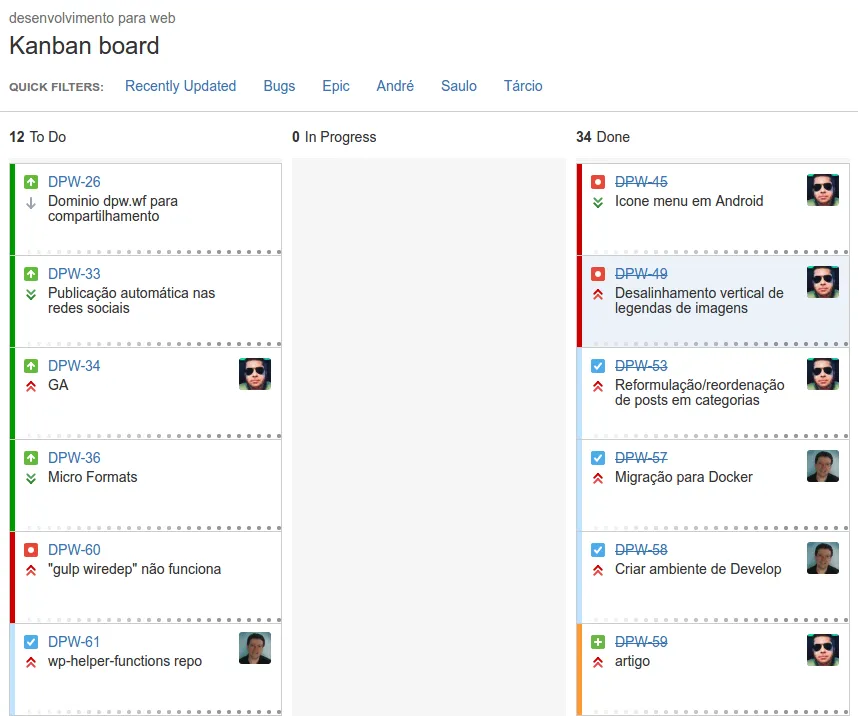Image resolution: width=858 pixels, height=716 pixels.
Task: Click the blue task checkbox icon on DPW-61
Action: [x=31, y=642]
